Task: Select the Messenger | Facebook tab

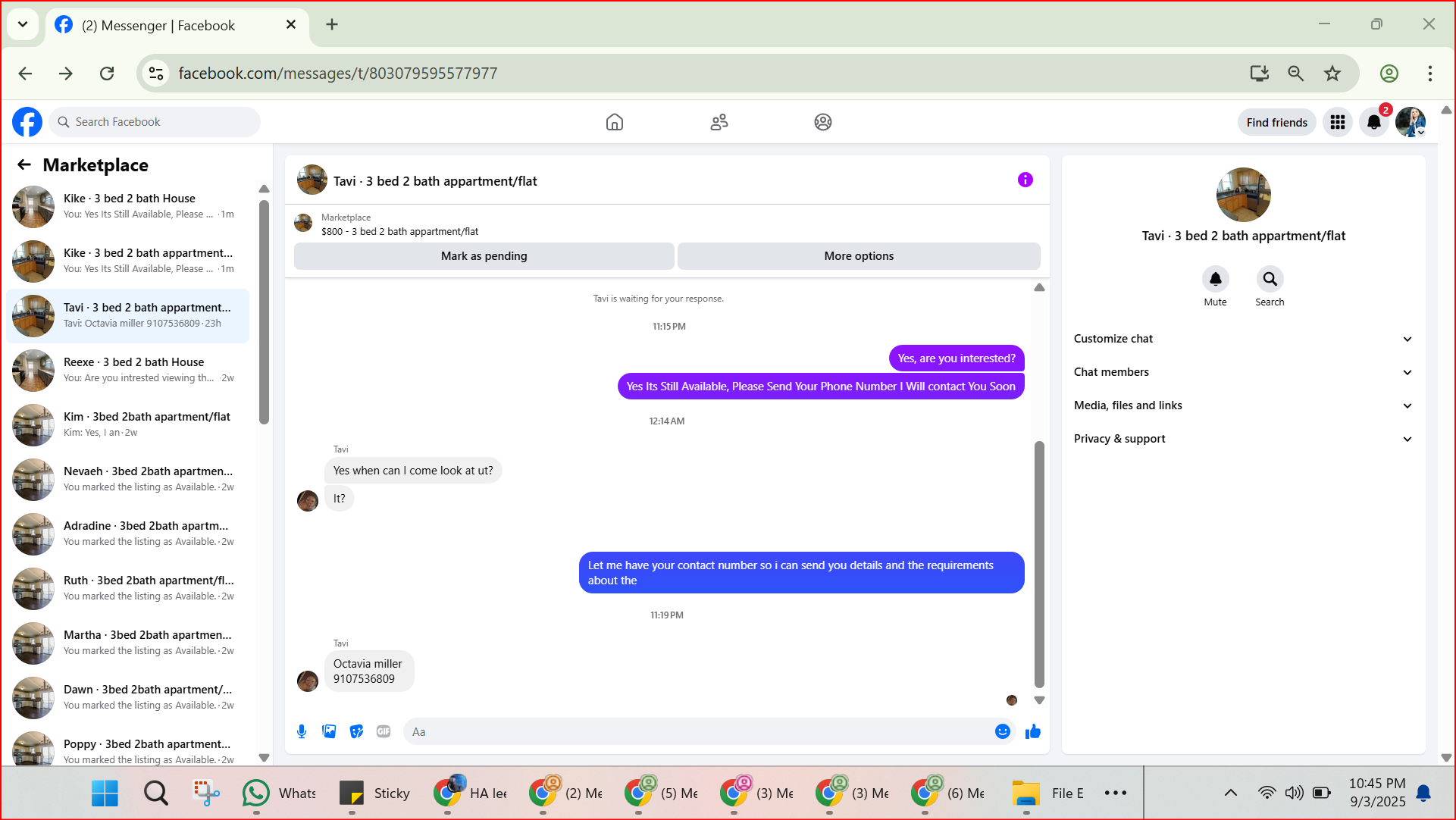Action: pos(177,25)
